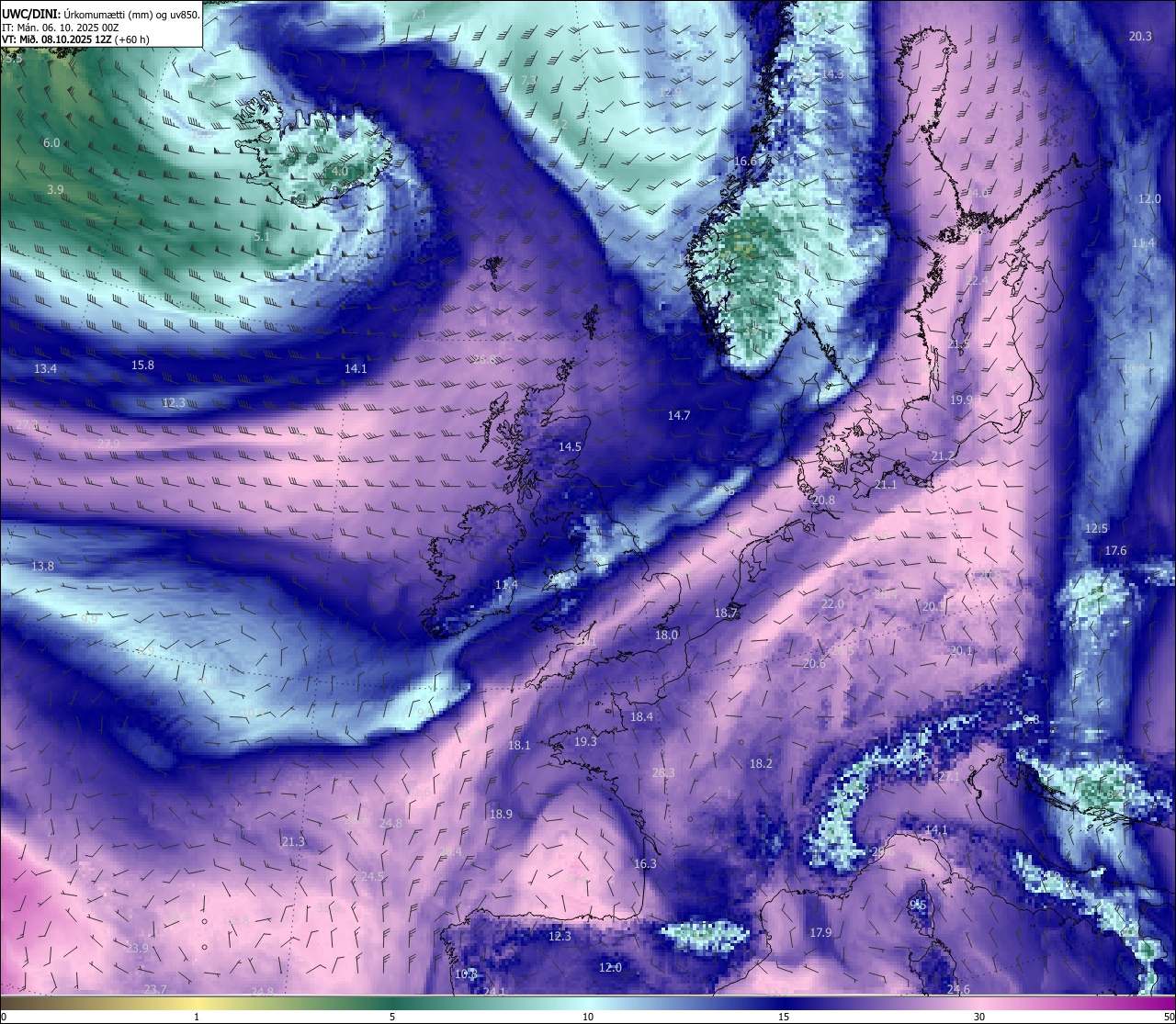Click the 24.6 value label
The width and height of the screenshot is (1176, 1024).
(958, 990)
